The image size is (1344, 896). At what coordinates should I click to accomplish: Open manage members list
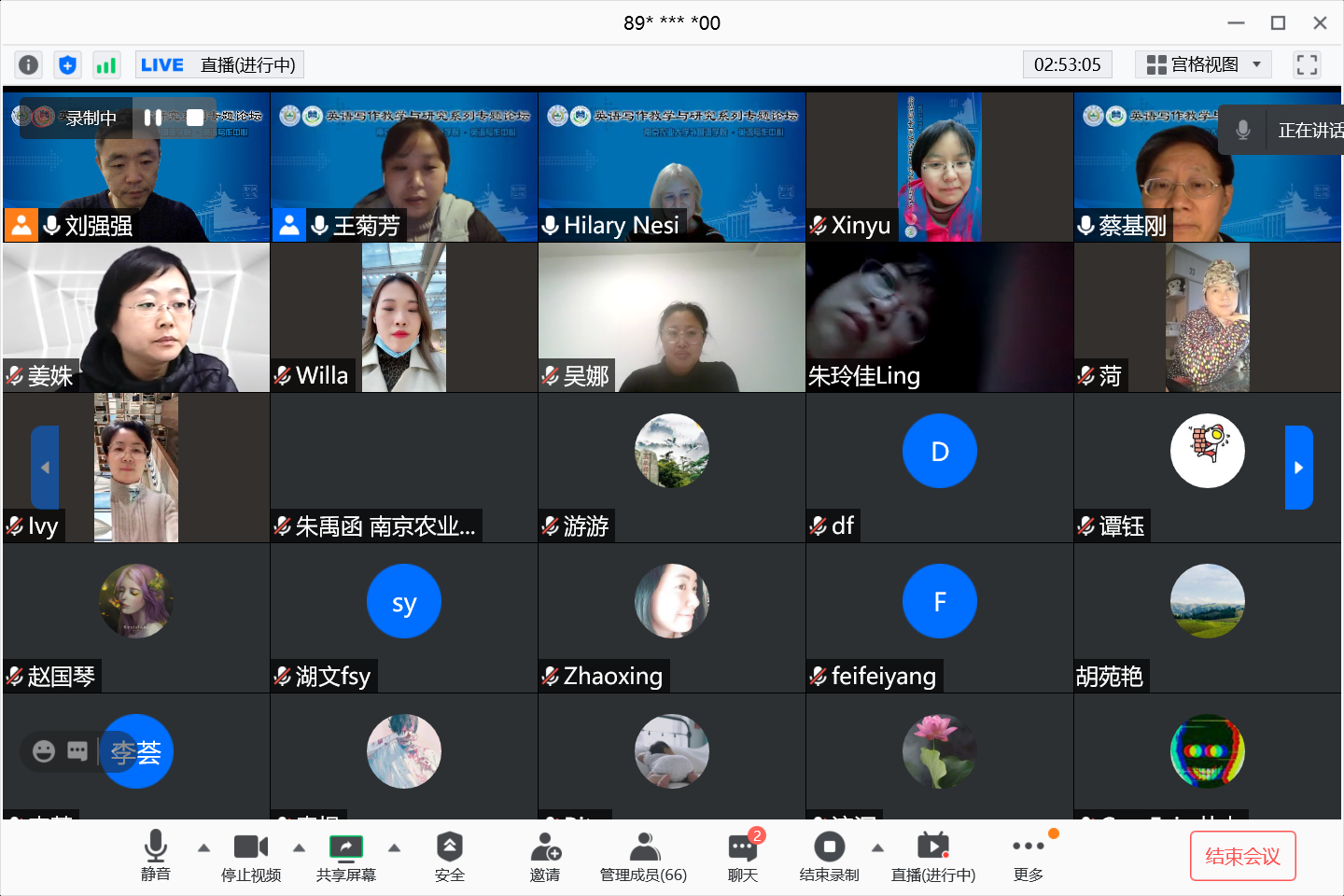click(x=643, y=856)
